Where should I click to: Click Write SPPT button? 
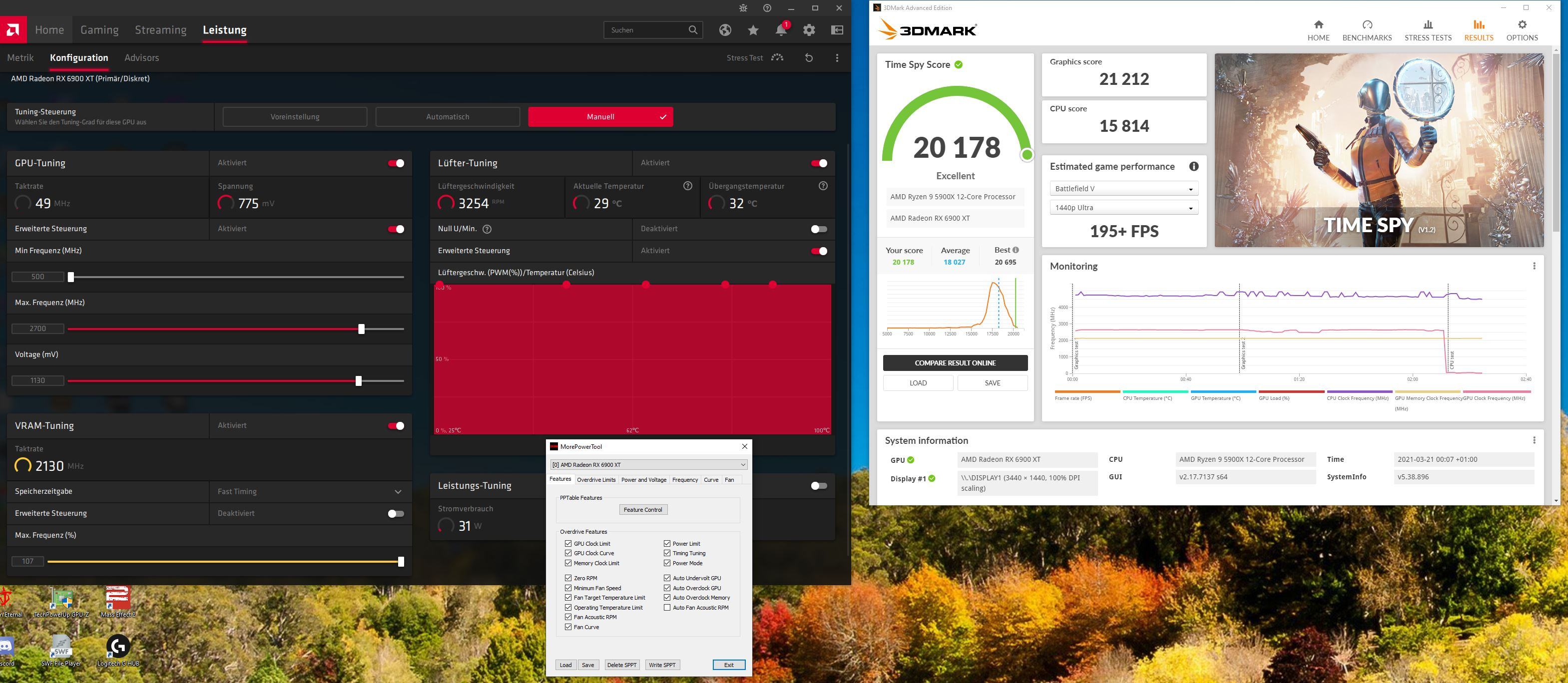(662, 665)
